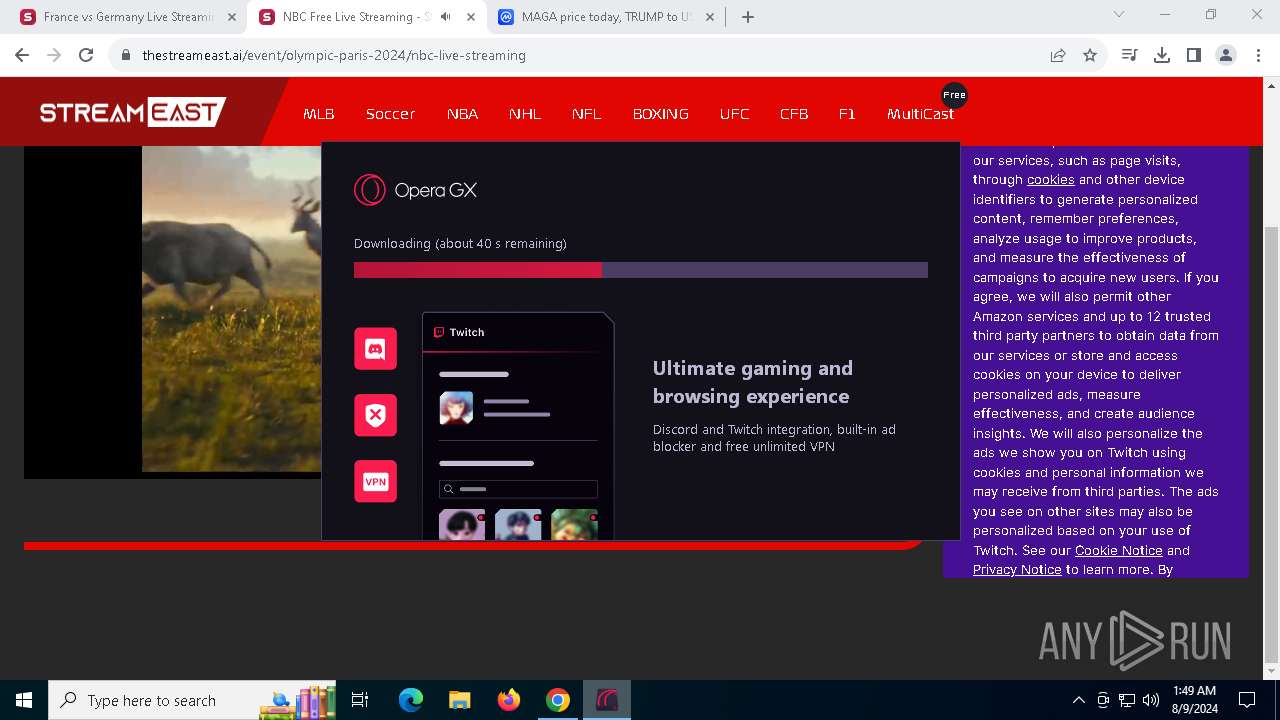The image size is (1280, 720).
Task: Close the MAGA price today tab
Action: click(710, 17)
